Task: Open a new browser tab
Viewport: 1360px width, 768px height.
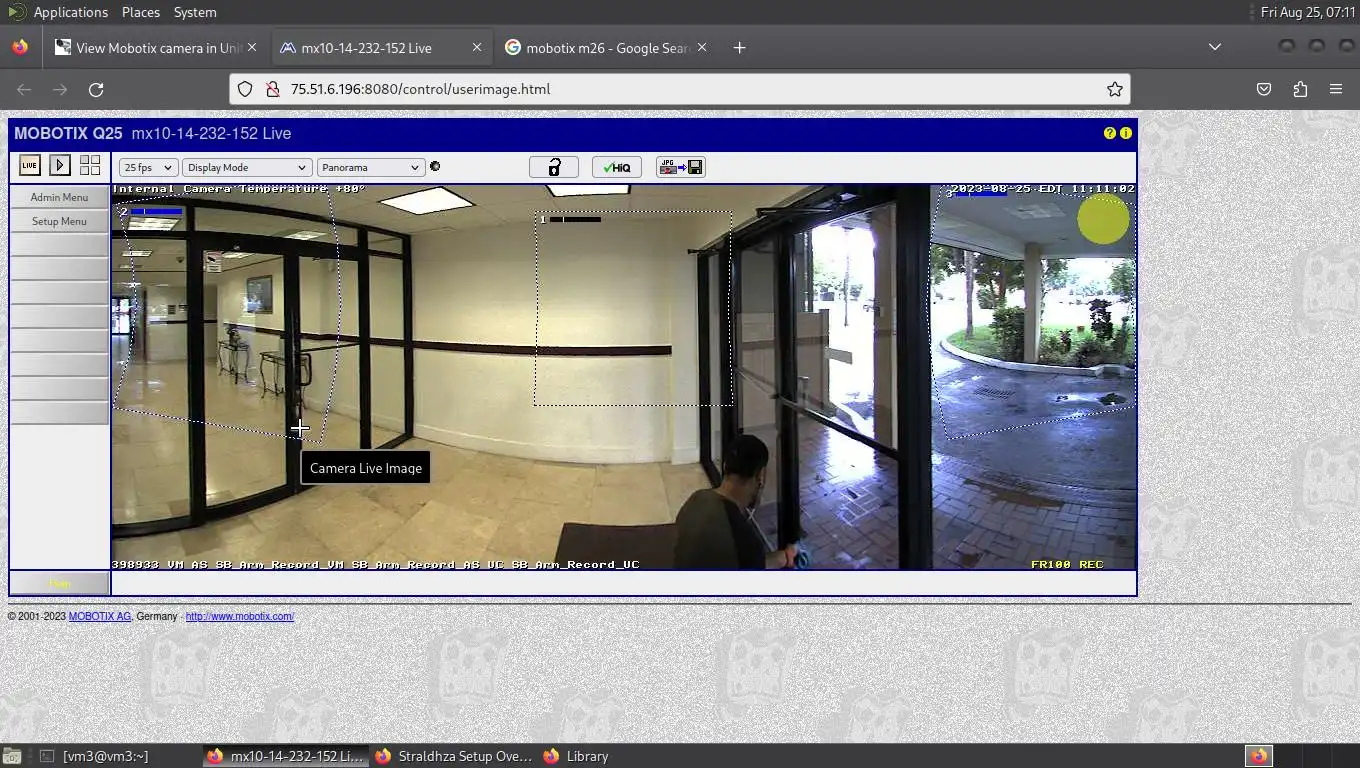Action: pyautogui.click(x=739, y=47)
